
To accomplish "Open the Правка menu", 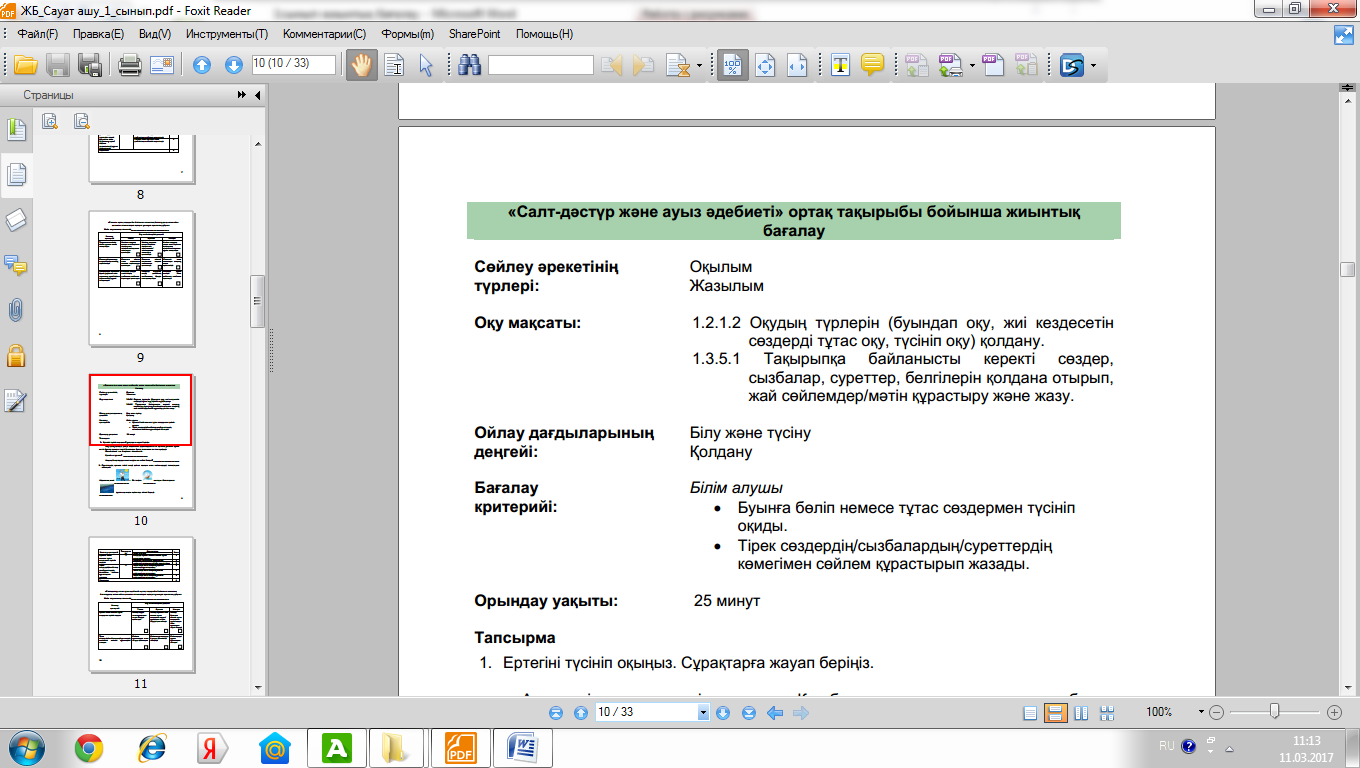I will pyautogui.click(x=98, y=34).
